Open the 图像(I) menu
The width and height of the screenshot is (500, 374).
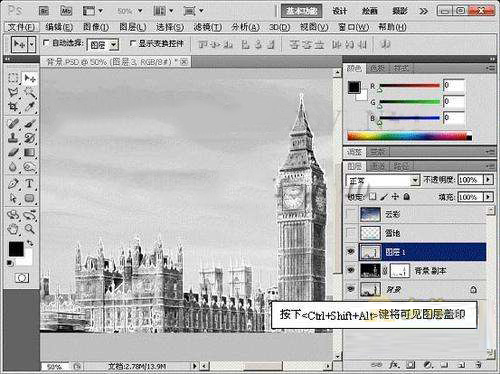tap(96, 27)
